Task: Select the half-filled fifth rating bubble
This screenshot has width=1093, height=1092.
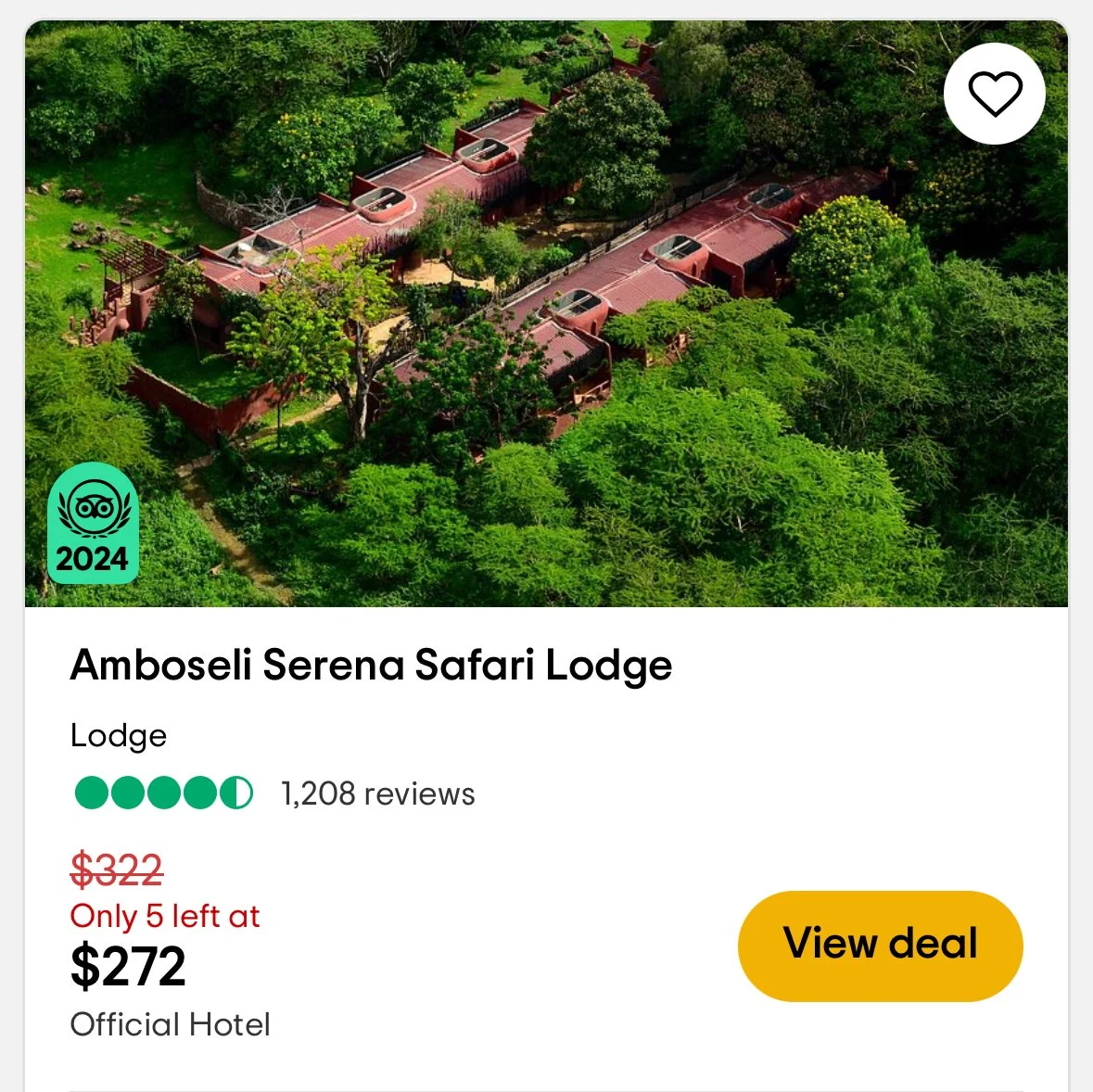Action: [236, 793]
